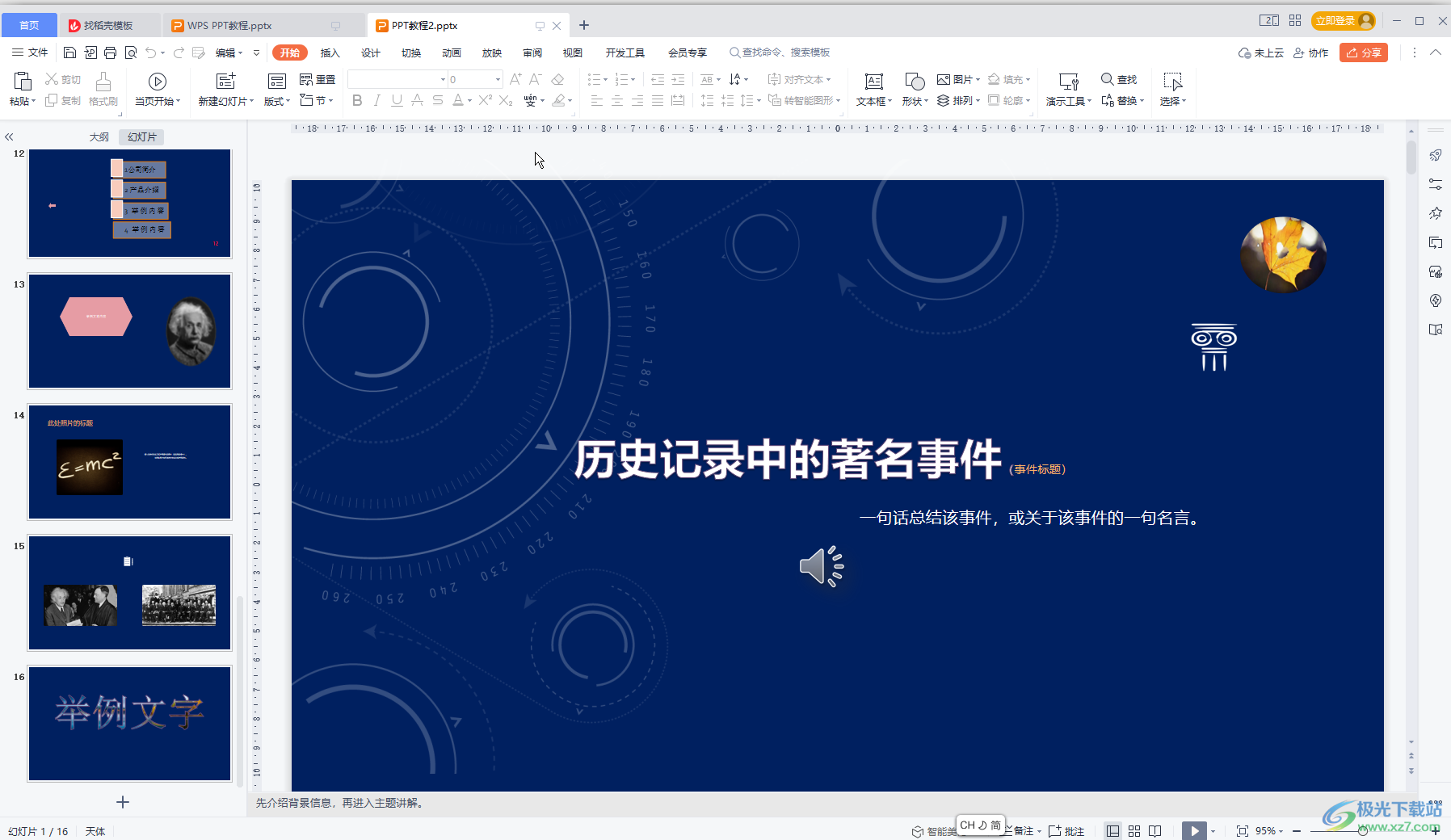Image resolution: width=1451 pixels, height=840 pixels.
Task: Click the zoom out minus button
Action: click(1297, 831)
